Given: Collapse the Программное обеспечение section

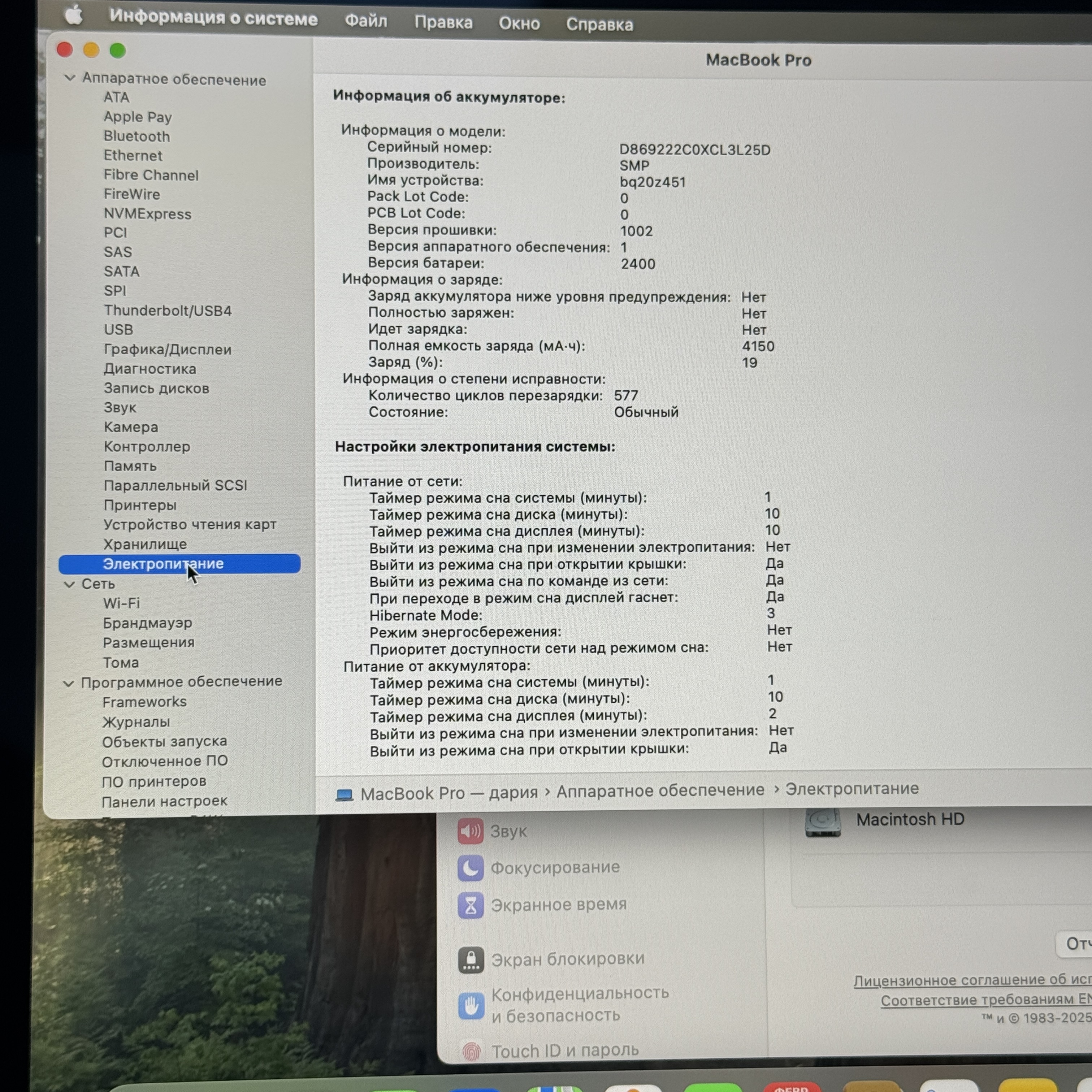Looking at the screenshot, I should [x=70, y=682].
